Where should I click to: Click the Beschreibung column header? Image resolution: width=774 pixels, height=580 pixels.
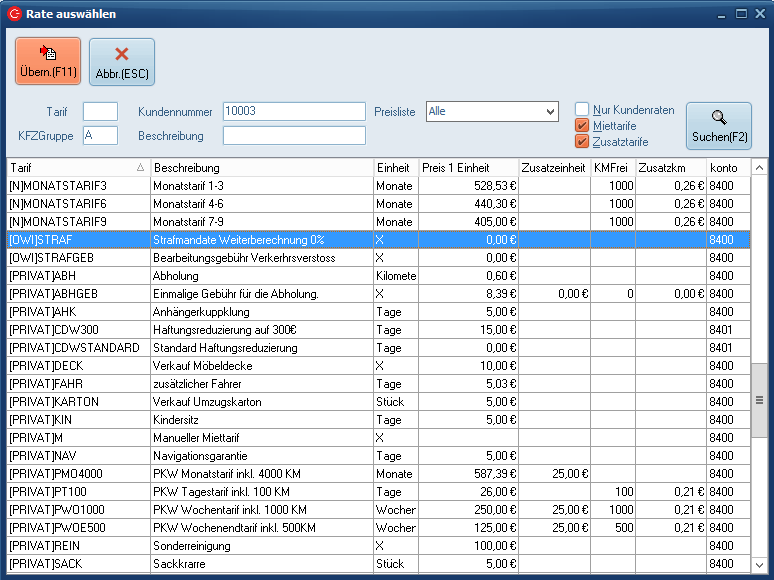[262, 168]
